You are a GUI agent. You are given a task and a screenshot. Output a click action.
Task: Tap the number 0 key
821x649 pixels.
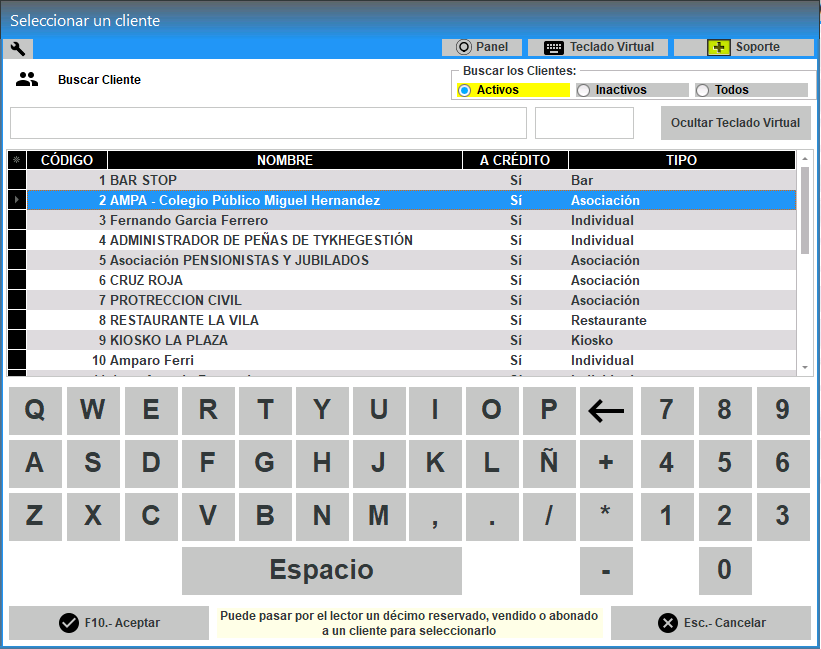(725, 570)
